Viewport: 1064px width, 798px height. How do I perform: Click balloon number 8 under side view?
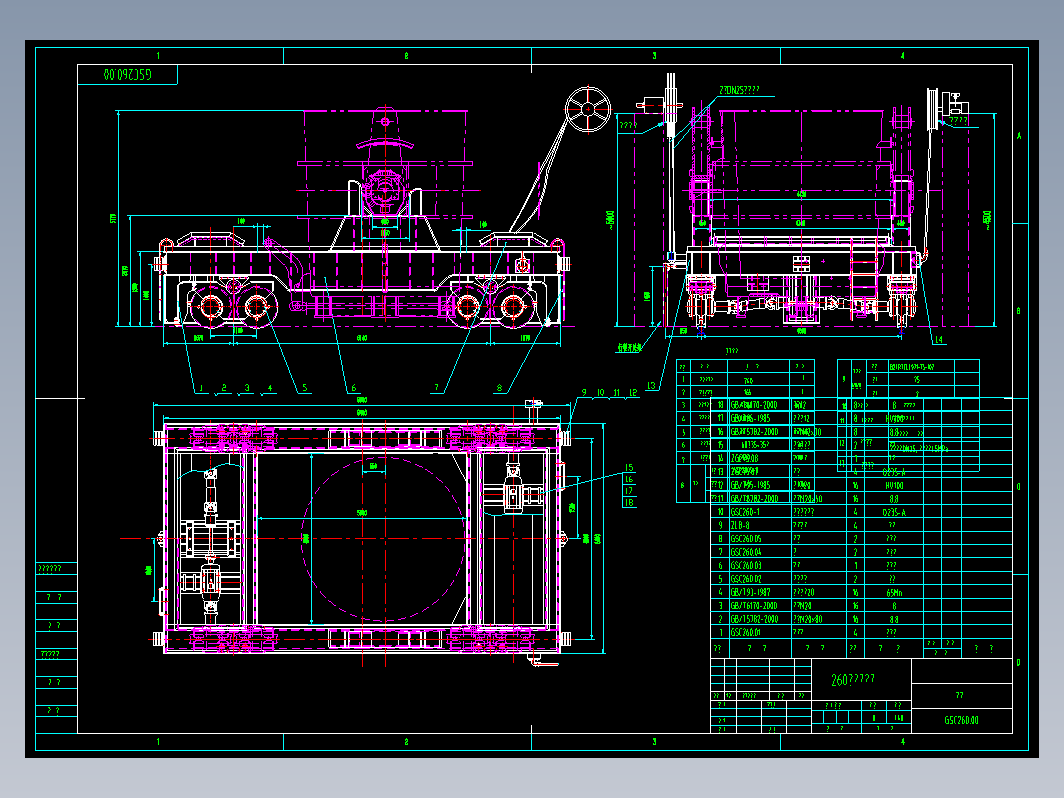pyautogui.click(x=499, y=388)
